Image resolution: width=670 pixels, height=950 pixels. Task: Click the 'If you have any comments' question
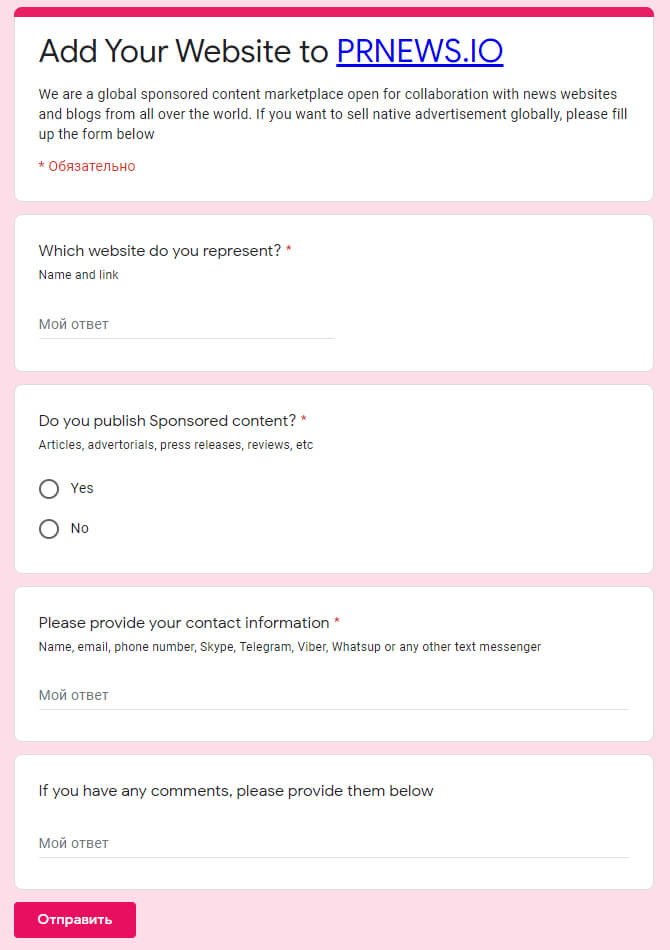click(x=236, y=791)
